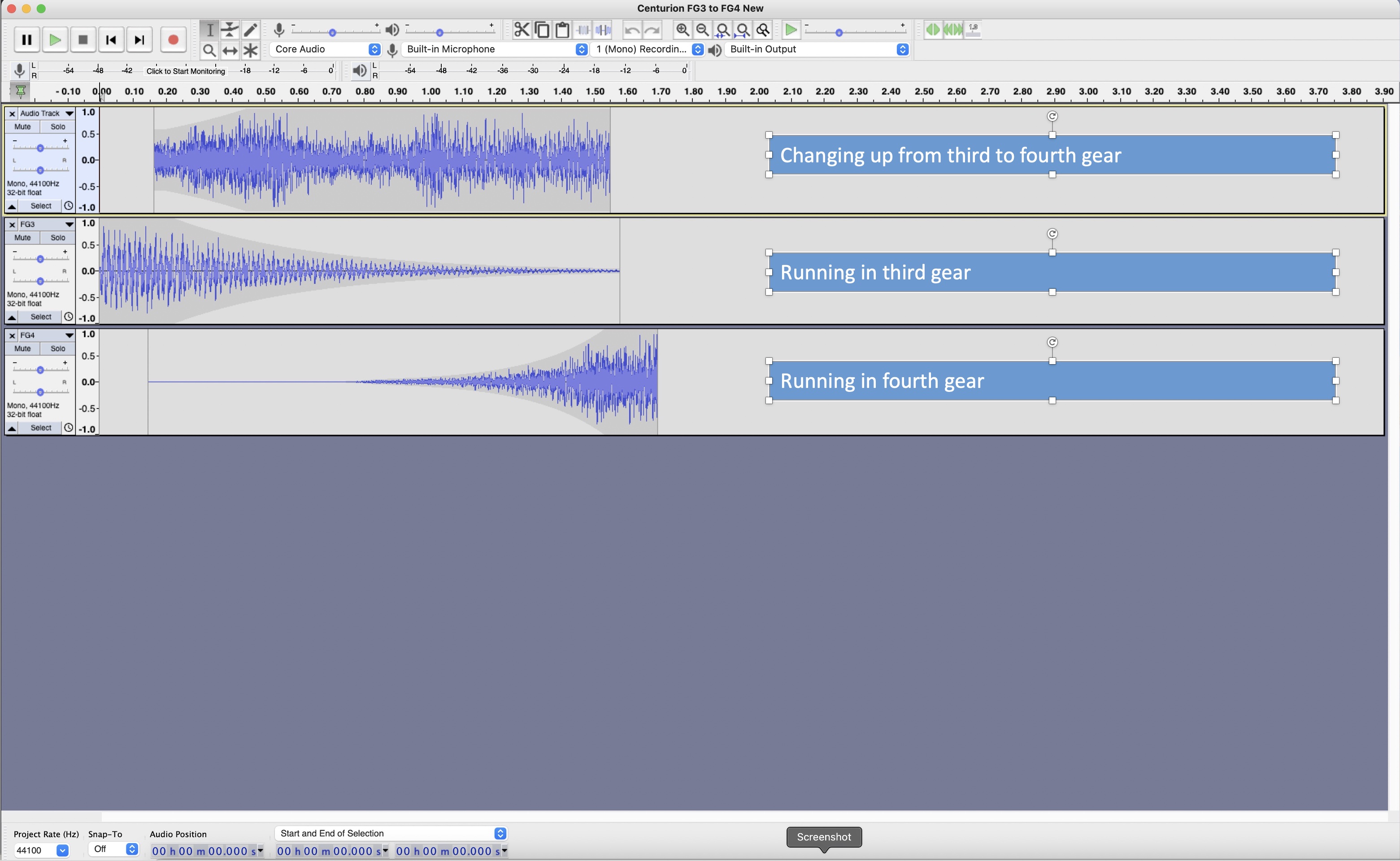Start playback with the Play button
1400x861 pixels.
tap(55, 40)
